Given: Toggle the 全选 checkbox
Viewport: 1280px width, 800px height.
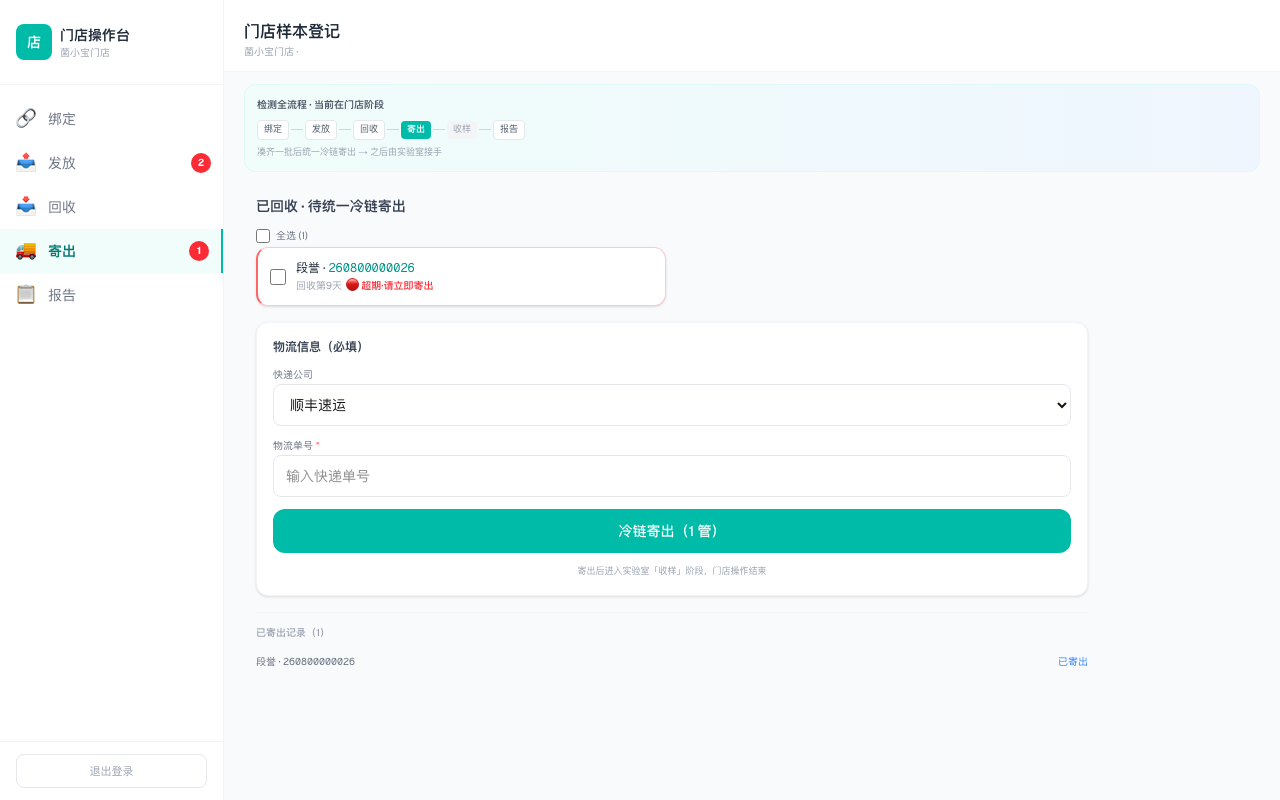Looking at the screenshot, I should click(x=263, y=236).
